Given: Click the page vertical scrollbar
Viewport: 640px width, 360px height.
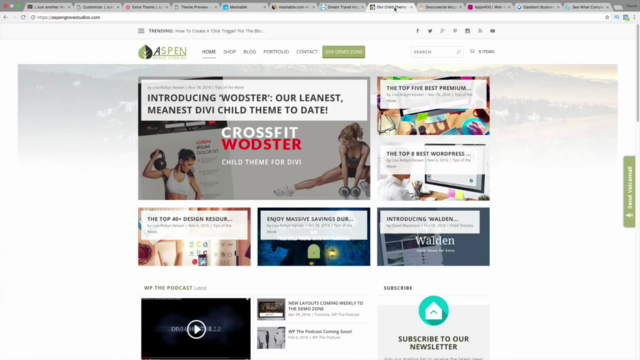Looking at the screenshot, I should click(637, 73).
